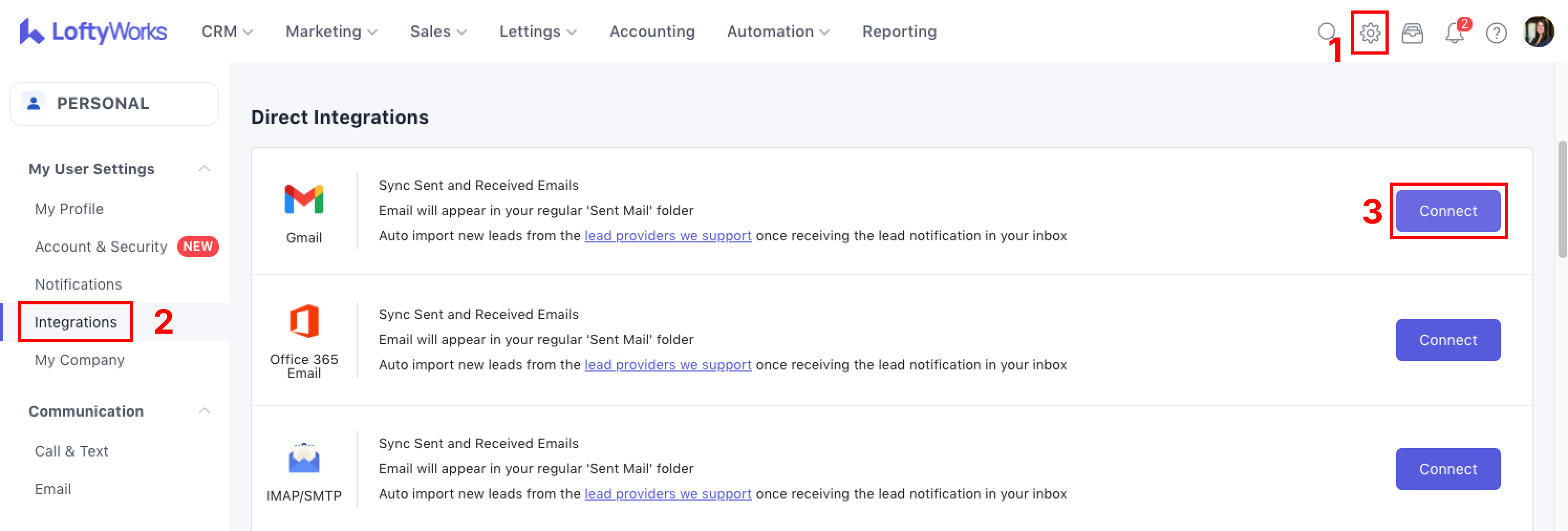Open the settings gear icon
This screenshot has width=1568, height=531.
1370,33
